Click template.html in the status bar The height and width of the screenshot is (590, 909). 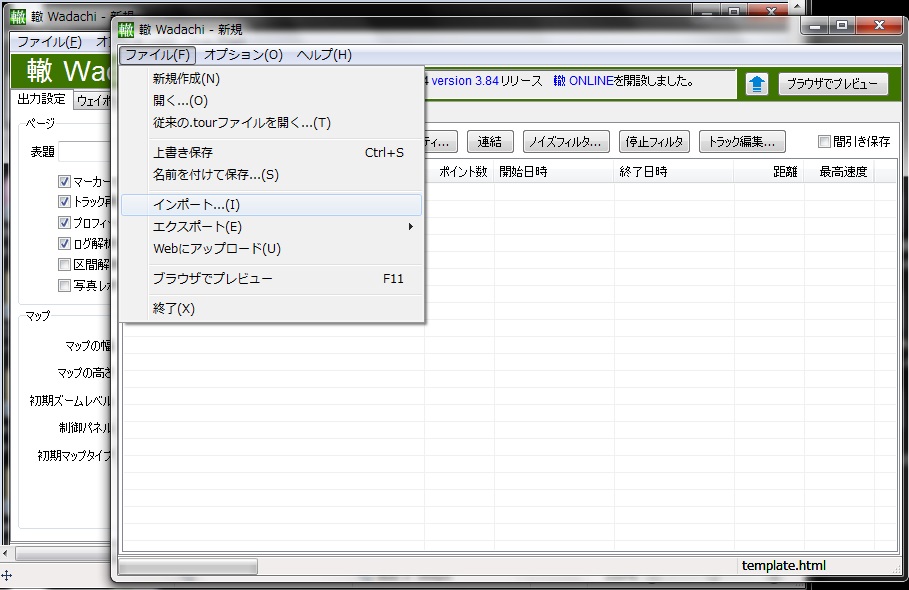pyautogui.click(x=784, y=565)
